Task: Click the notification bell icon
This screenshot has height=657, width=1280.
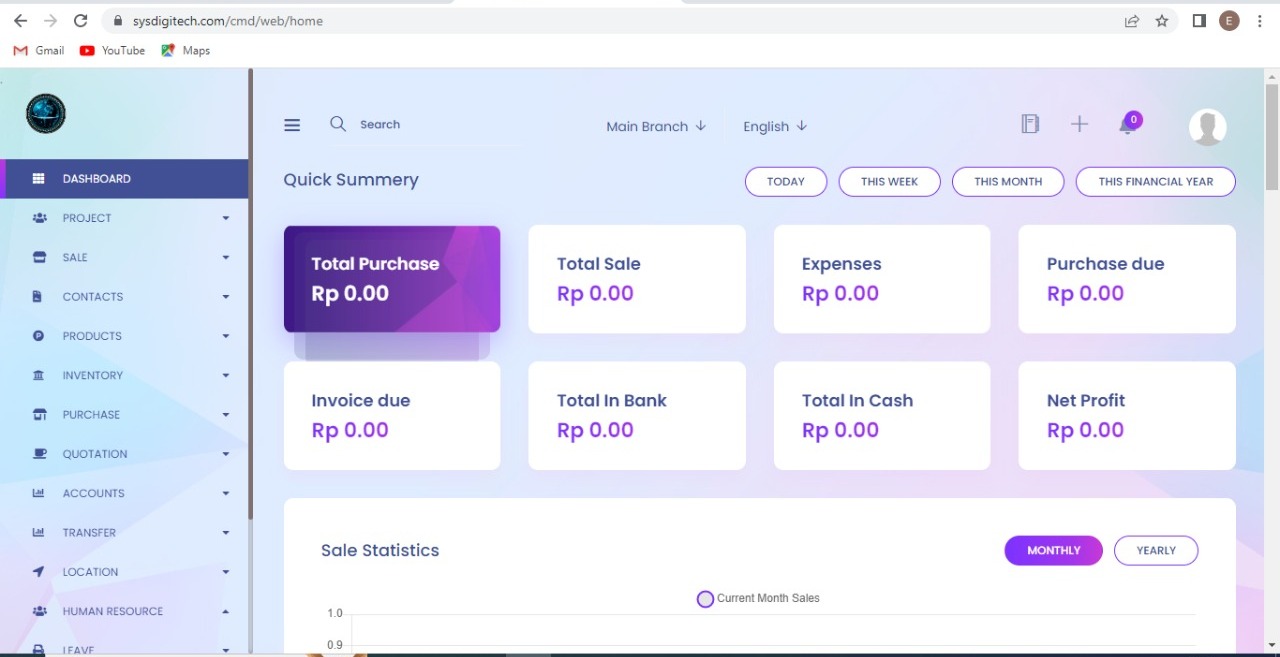Action: click(1127, 125)
